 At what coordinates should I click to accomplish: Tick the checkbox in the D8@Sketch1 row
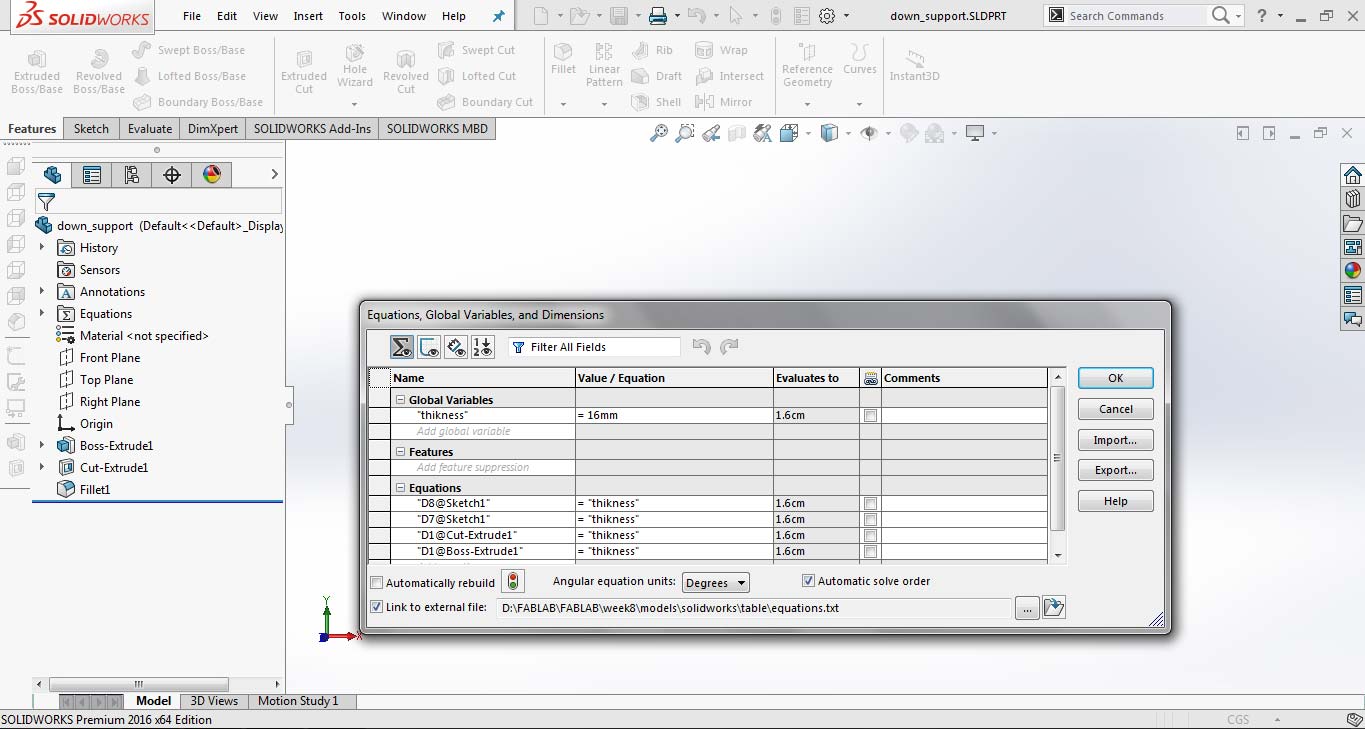870,503
